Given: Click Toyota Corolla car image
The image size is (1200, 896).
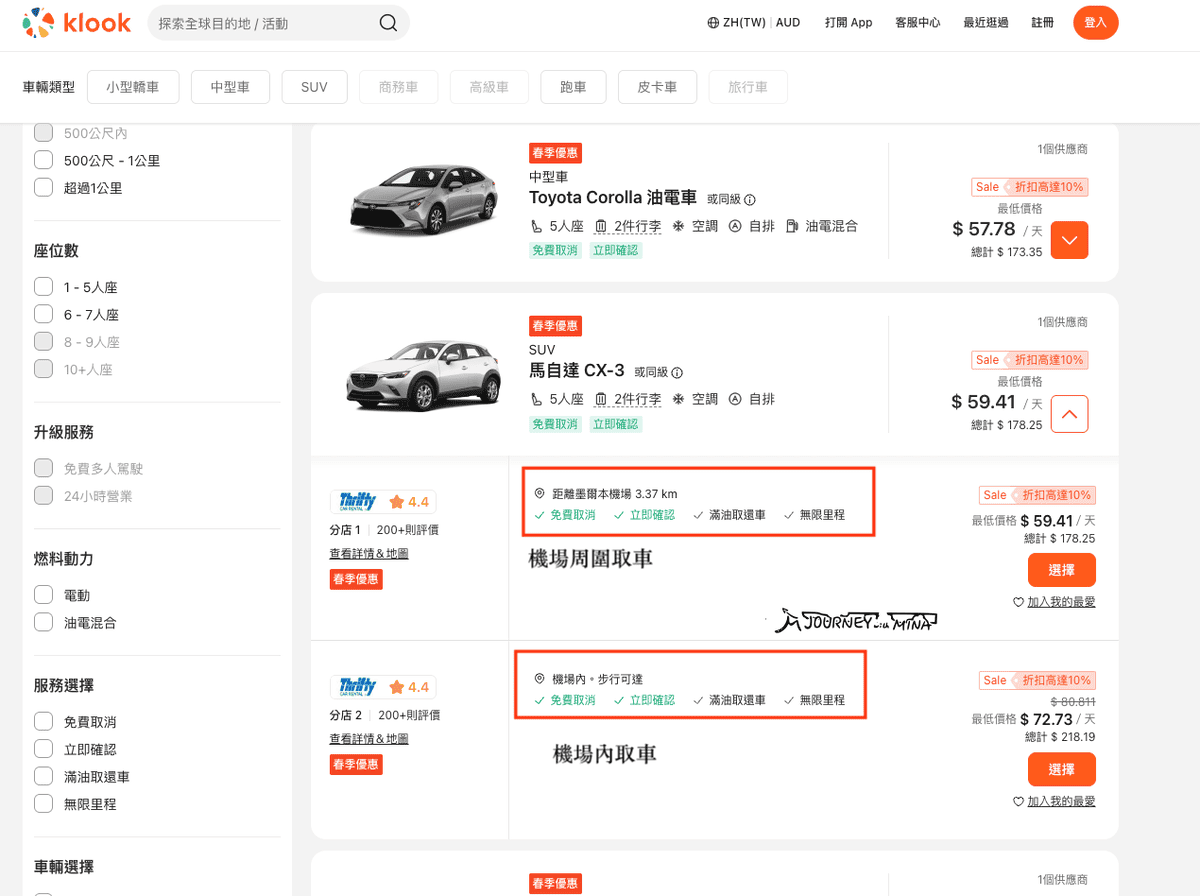Looking at the screenshot, I should coord(424,202).
